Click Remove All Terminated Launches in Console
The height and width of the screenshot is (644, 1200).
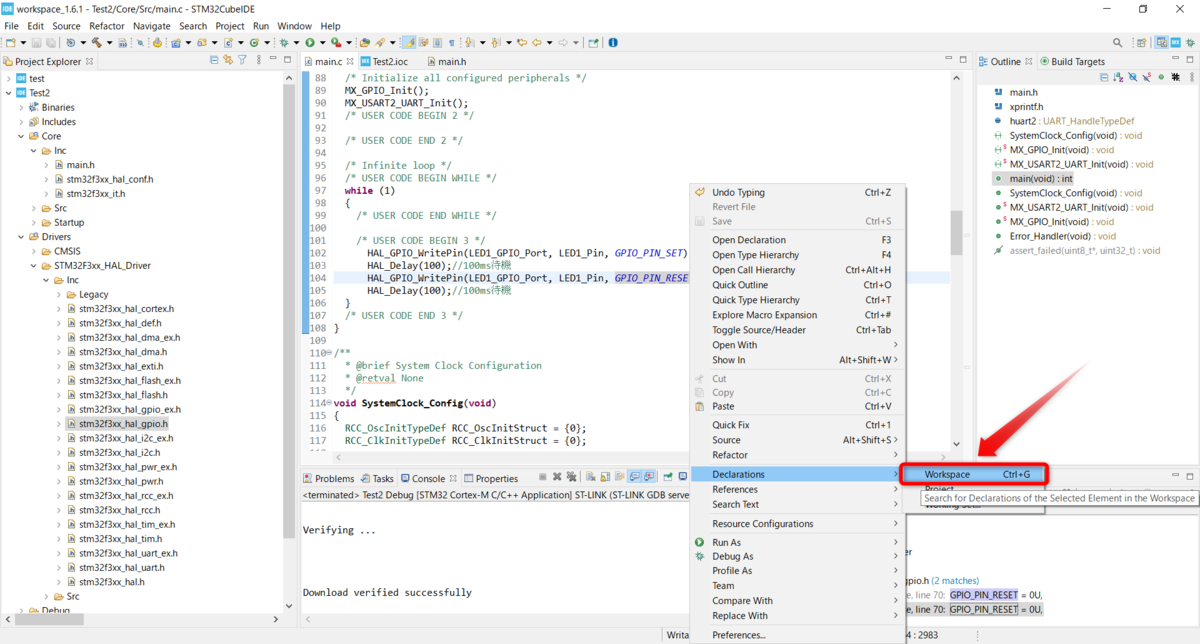pyautogui.click(x=571, y=477)
